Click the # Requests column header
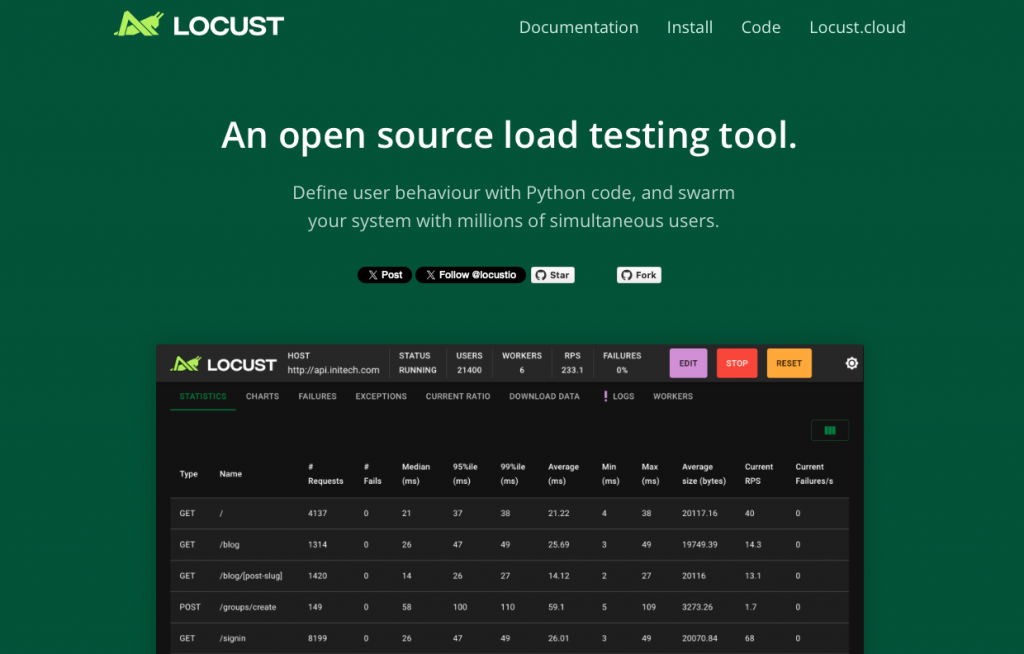 (325, 474)
